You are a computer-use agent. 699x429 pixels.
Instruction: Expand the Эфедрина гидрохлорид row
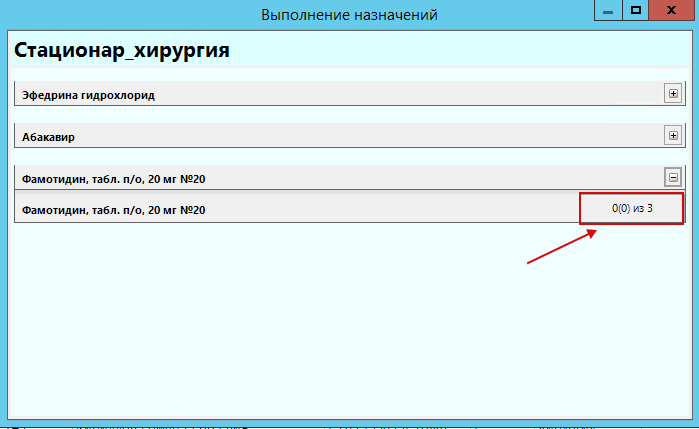tap(673, 94)
